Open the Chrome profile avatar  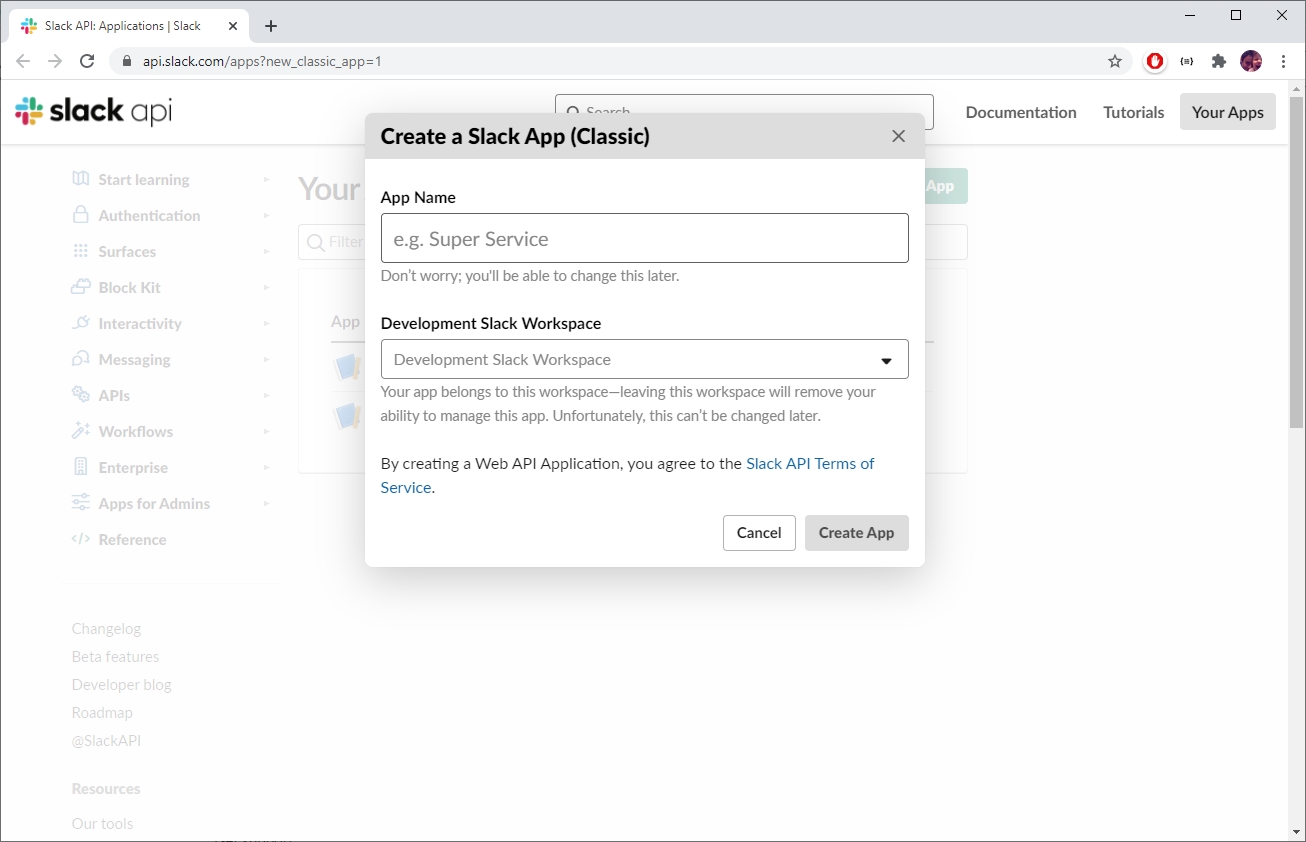(1250, 61)
